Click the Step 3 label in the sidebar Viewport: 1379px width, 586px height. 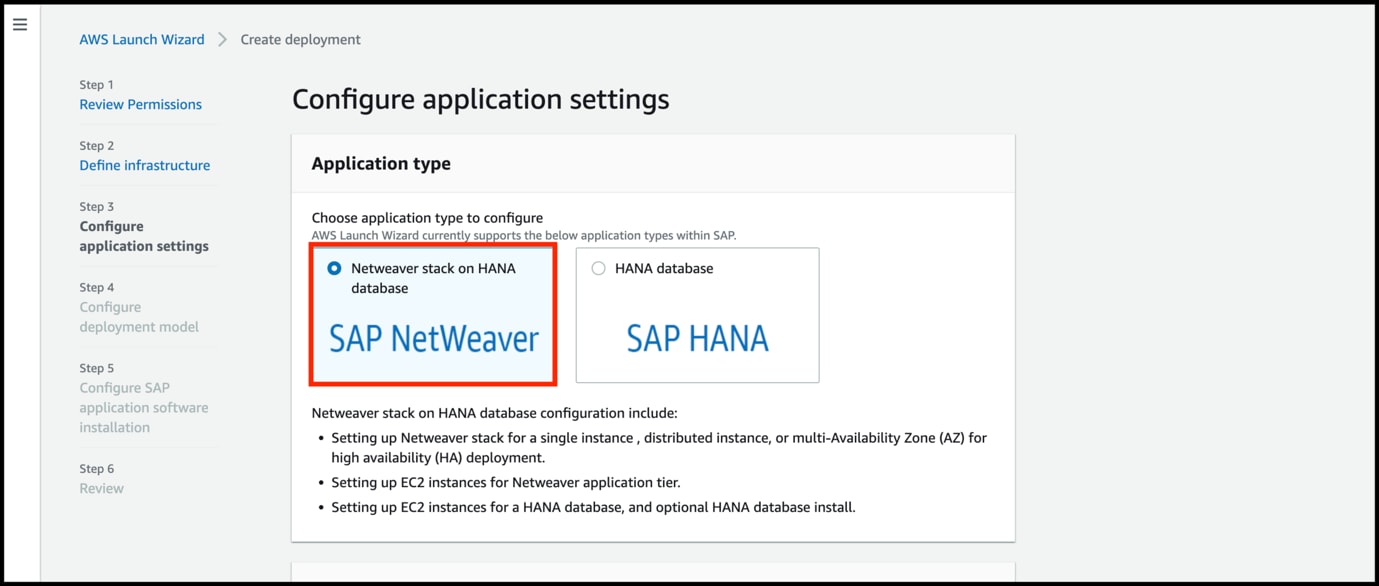click(x=96, y=206)
